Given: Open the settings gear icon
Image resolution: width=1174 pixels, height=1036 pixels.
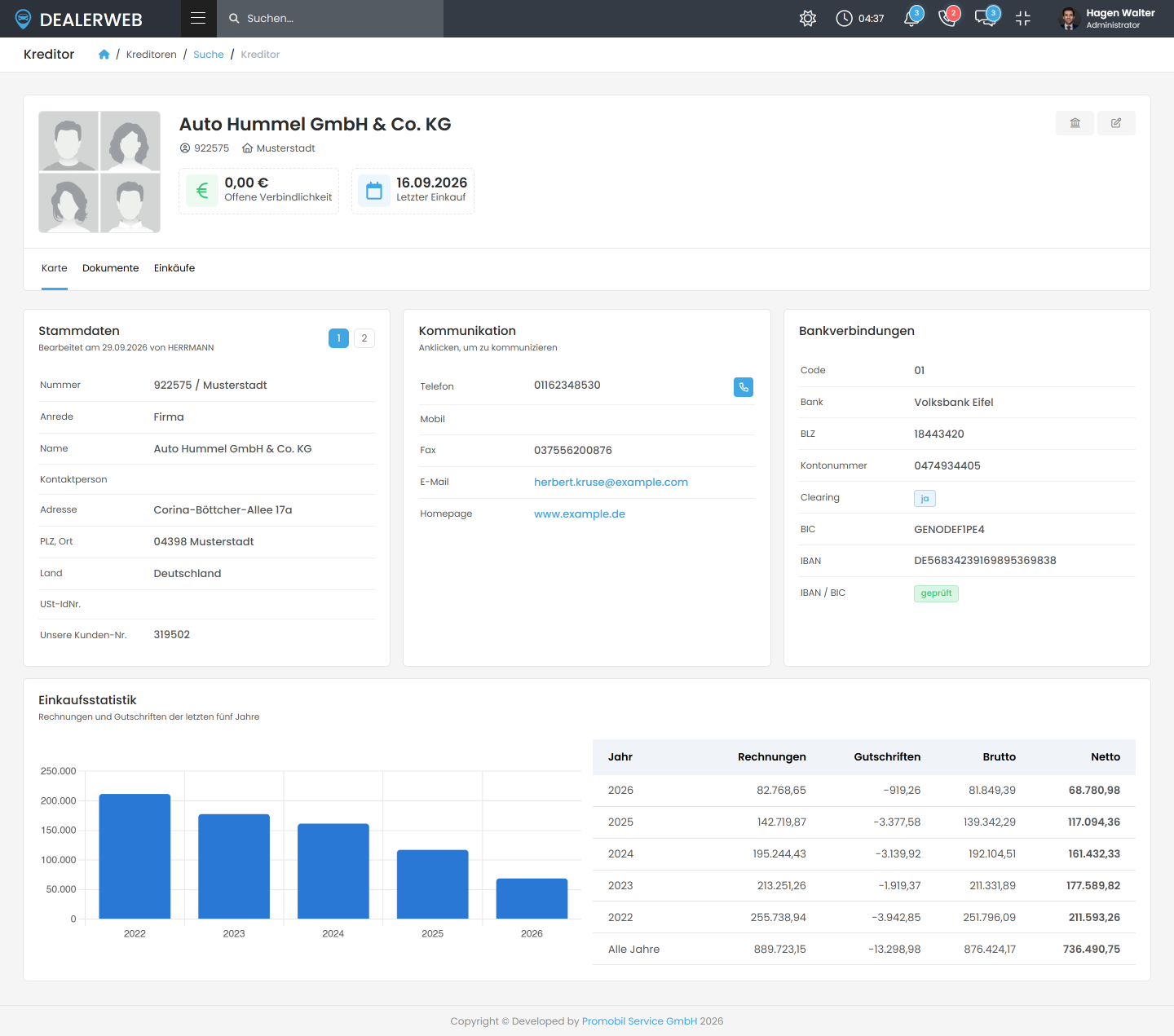Looking at the screenshot, I should (x=808, y=18).
